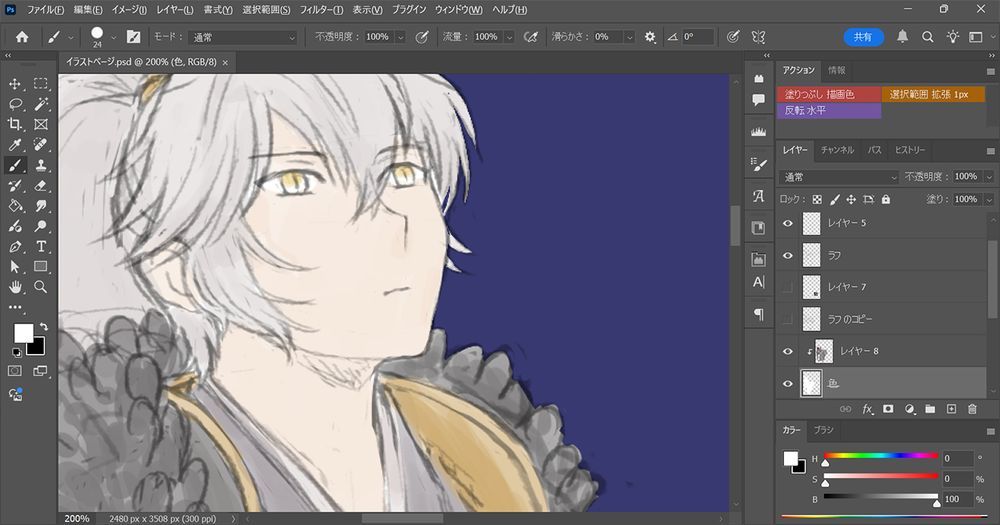Switch to the チャンネル tab
Image resolution: width=1000 pixels, height=525 pixels.
click(x=837, y=150)
